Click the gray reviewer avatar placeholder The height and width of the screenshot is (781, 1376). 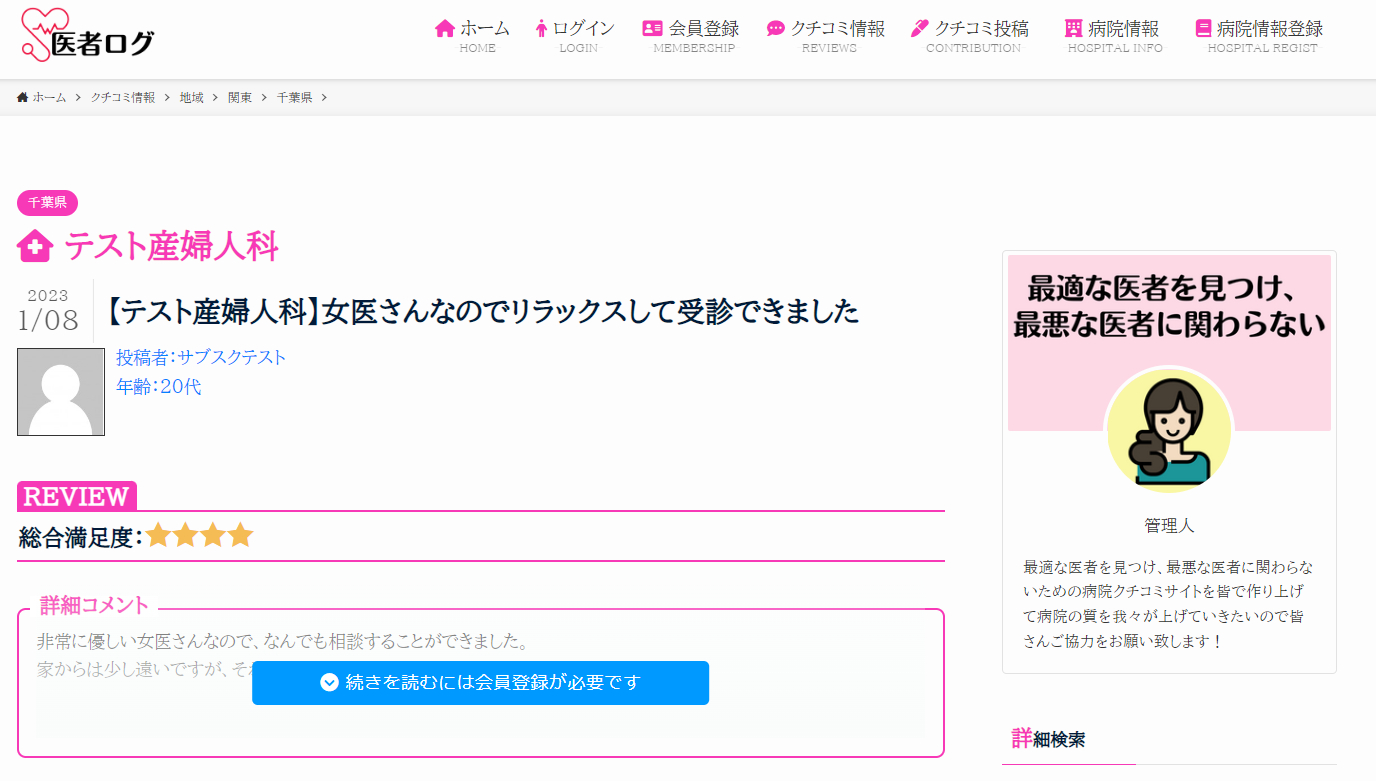click(x=61, y=392)
